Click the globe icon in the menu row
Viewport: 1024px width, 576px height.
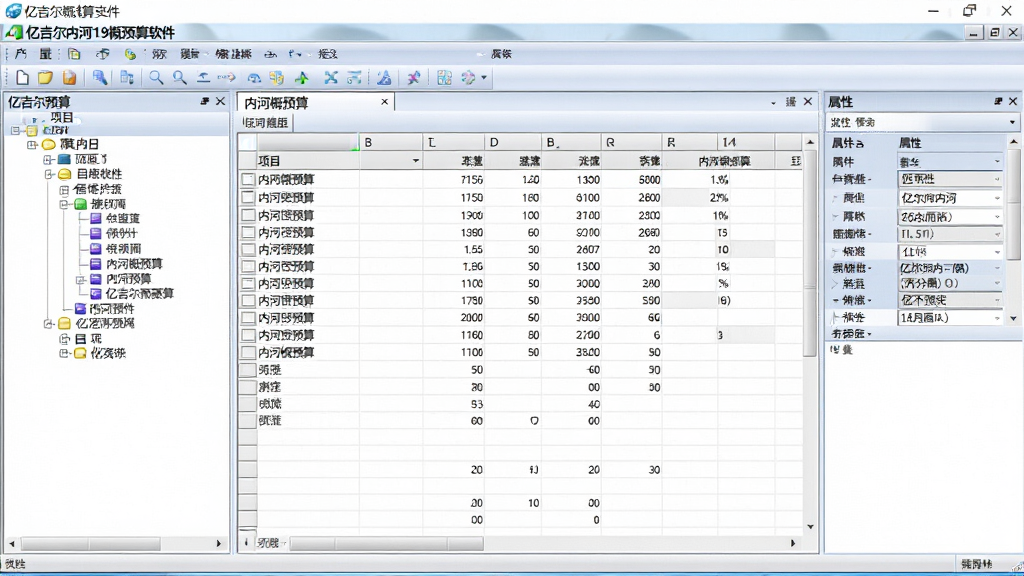[131, 54]
